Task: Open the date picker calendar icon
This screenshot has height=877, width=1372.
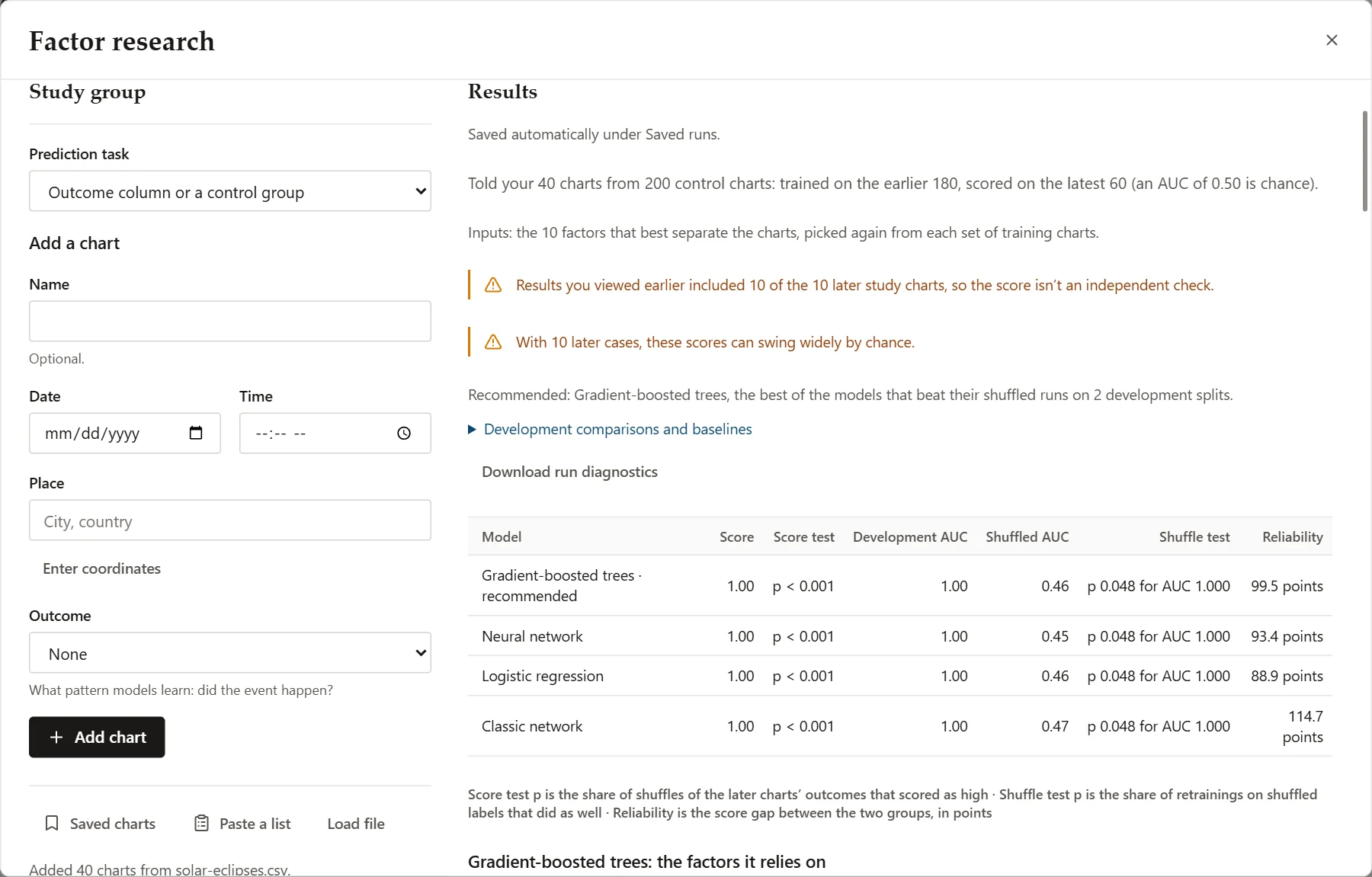Action: (x=196, y=433)
